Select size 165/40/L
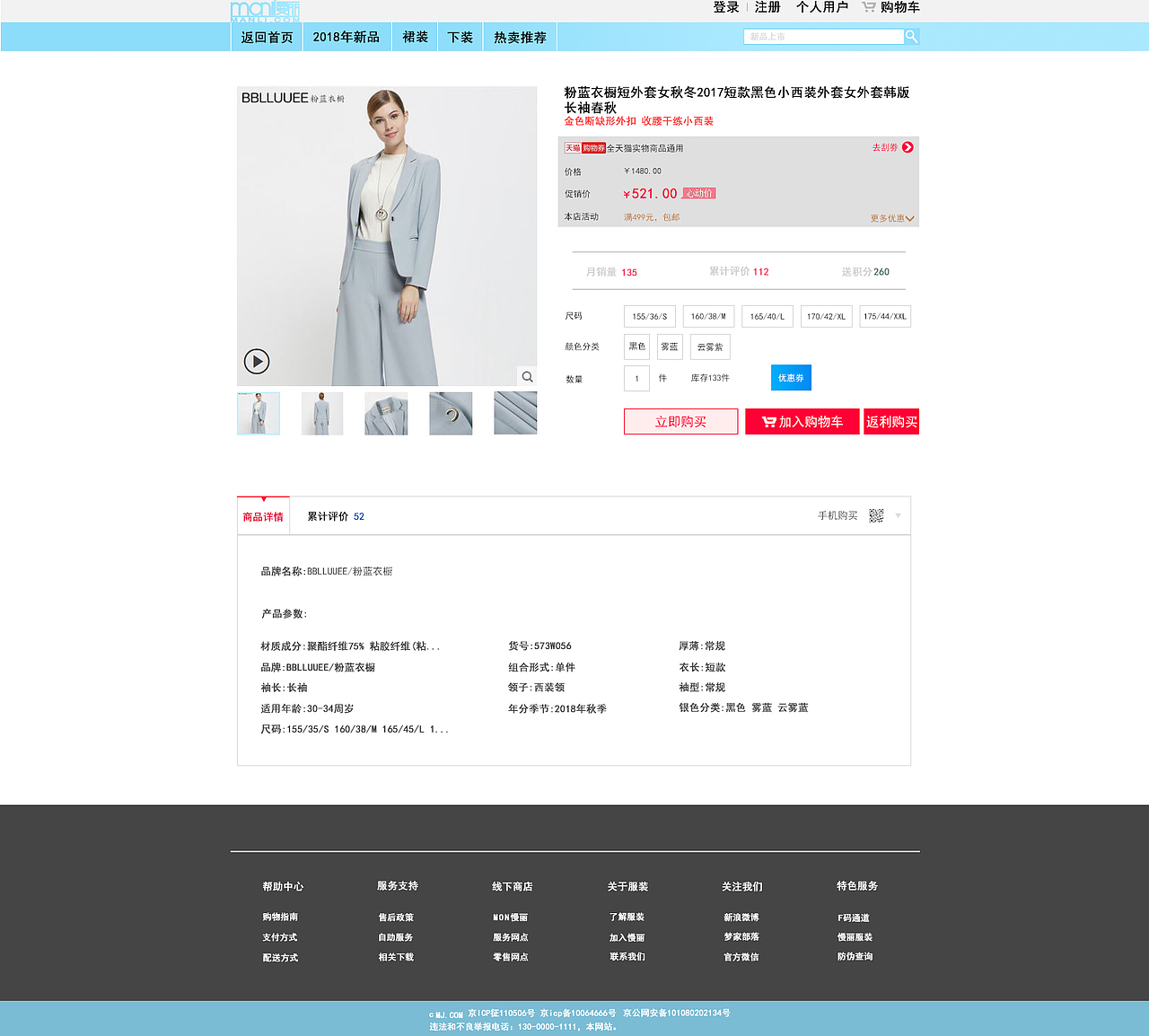Image resolution: width=1149 pixels, height=1036 pixels. 767,316
